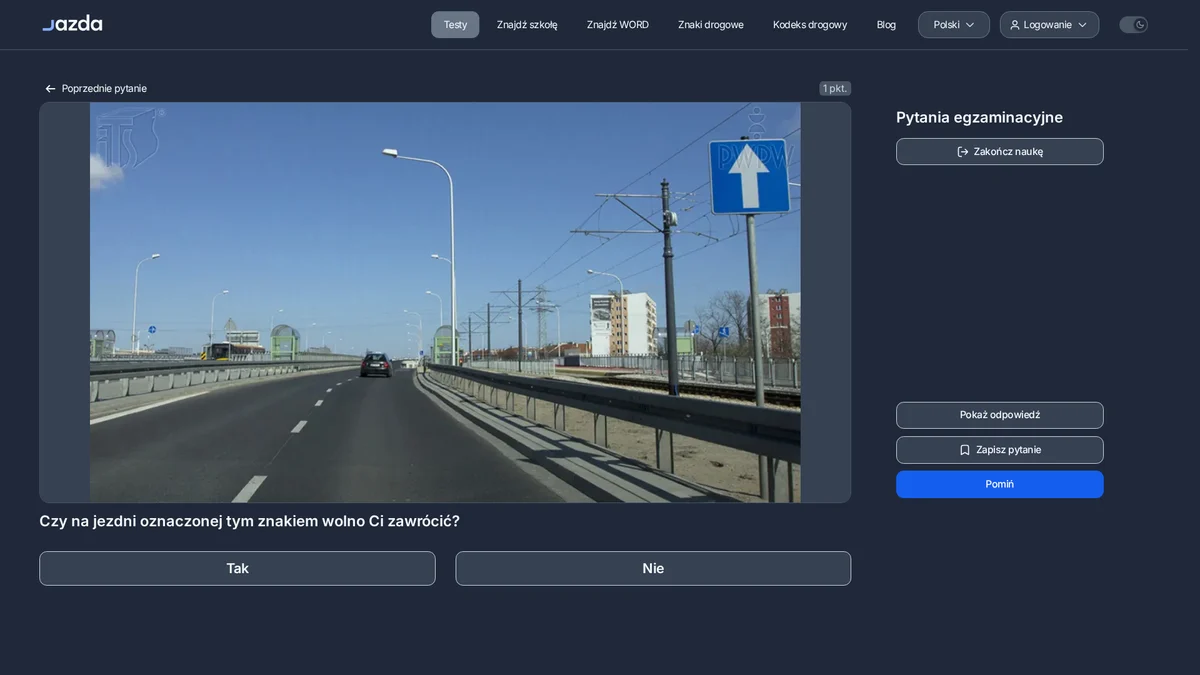Skip question with Pomiń button

point(1000,484)
